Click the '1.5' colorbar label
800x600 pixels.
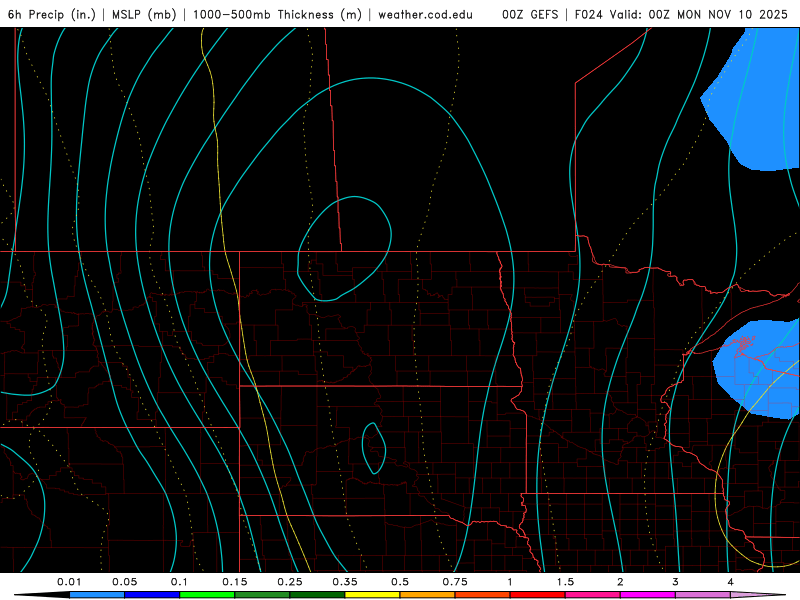pyautogui.click(x=565, y=582)
